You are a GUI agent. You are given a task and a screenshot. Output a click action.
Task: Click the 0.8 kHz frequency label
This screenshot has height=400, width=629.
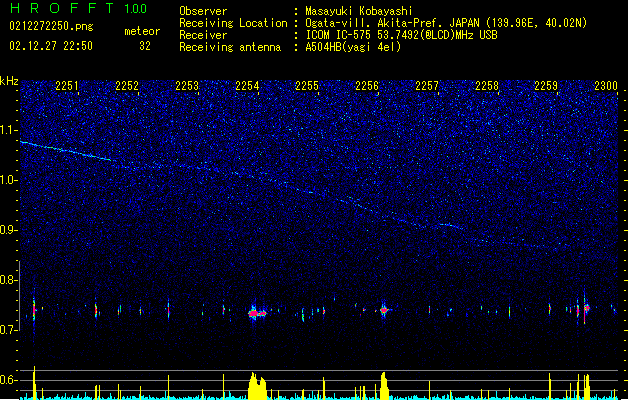point(9,280)
